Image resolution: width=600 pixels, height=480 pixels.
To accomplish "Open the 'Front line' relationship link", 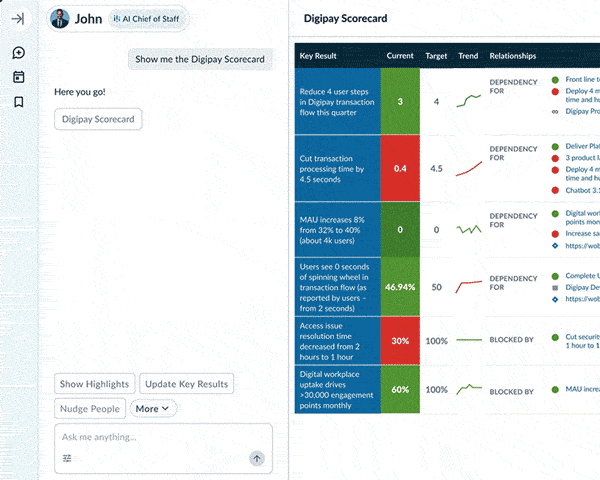I will click(582, 80).
